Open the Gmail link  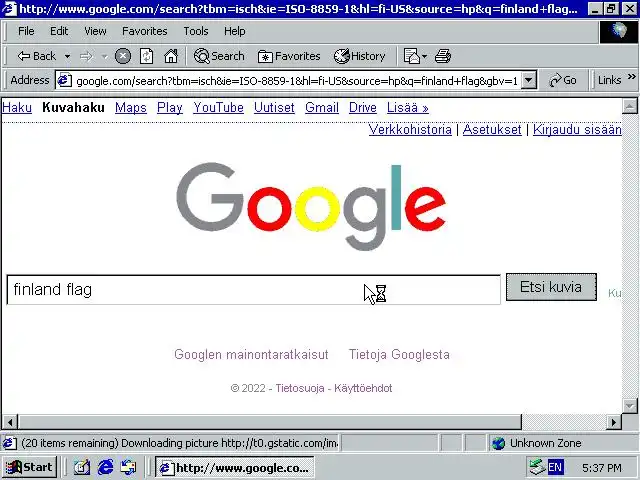(x=322, y=107)
